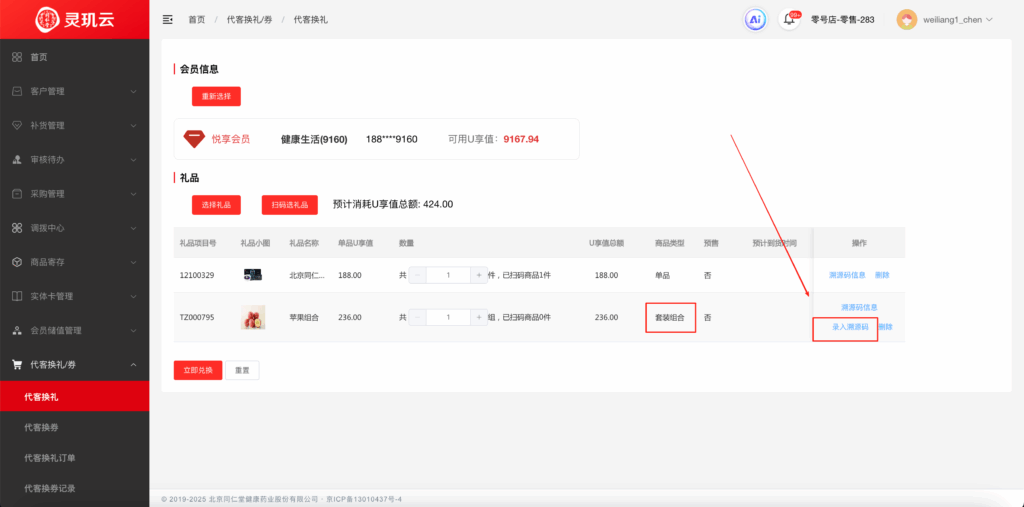The width and height of the screenshot is (1024, 507).
Task: Collapse the sidebar with the hamburger icon
Action: pos(167,19)
